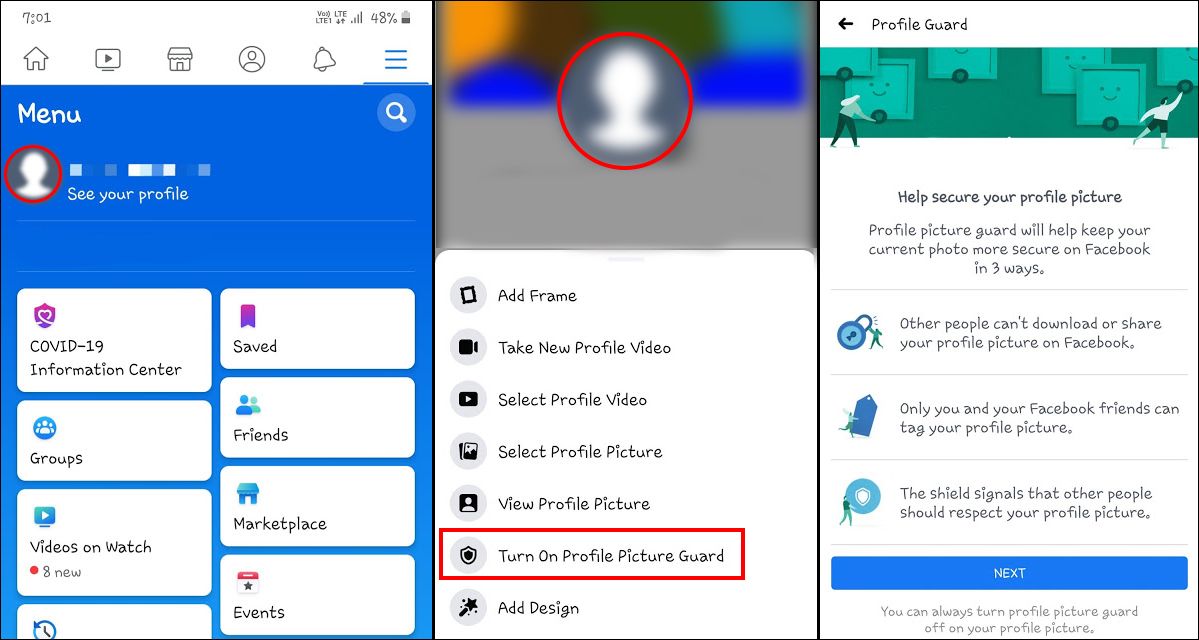Screen dimensions: 1199x640
Task: Tap the search magnifier in Menu header
Action: (x=396, y=113)
